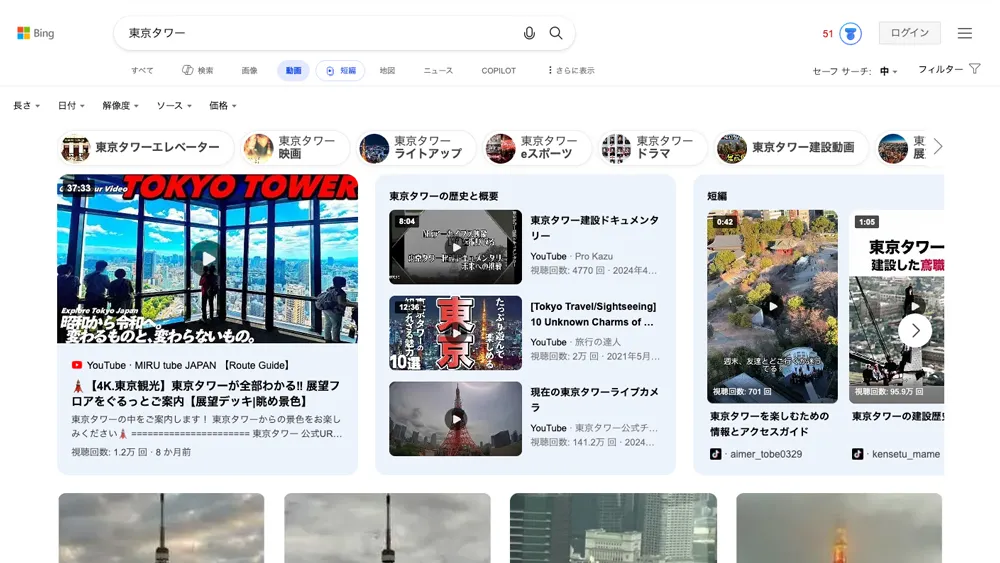Click 視聴回数: 1.2万 回 · 8 か月前 text
The width and height of the screenshot is (1000, 563).
131,452
